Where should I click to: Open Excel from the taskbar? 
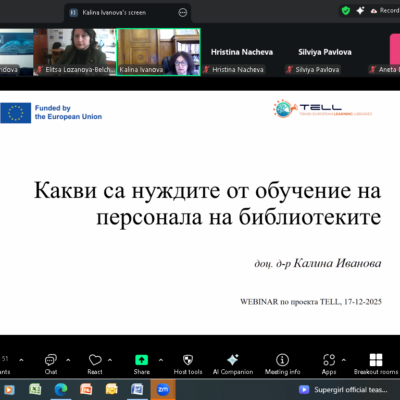tap(35, 389)
